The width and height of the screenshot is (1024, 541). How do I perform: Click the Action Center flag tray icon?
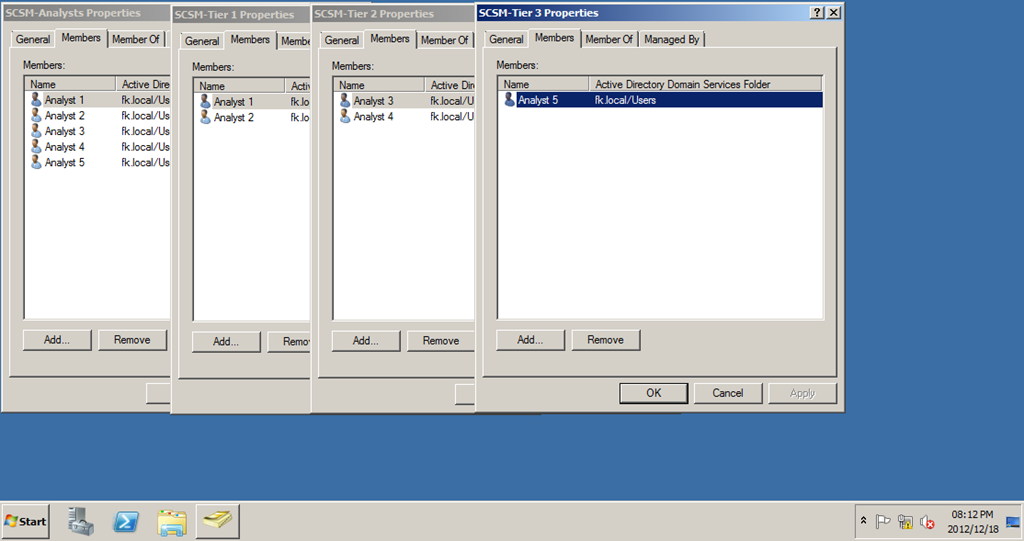(883, 521)
